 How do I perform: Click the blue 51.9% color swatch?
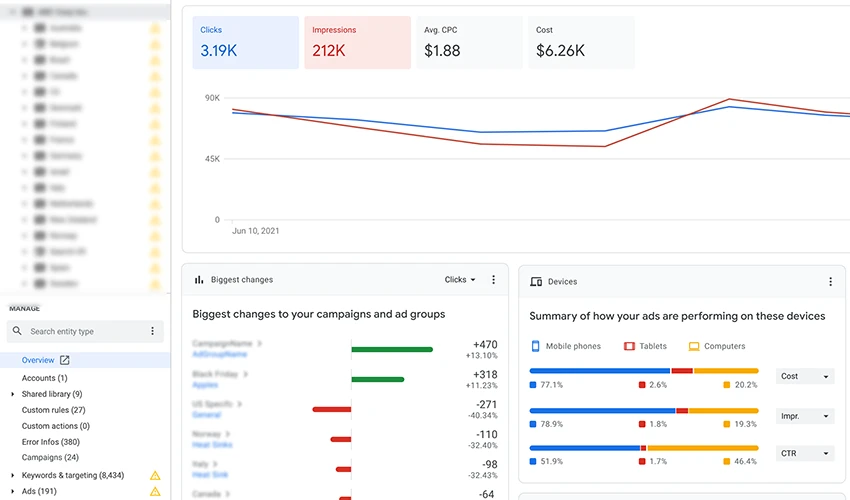point(533,461)
